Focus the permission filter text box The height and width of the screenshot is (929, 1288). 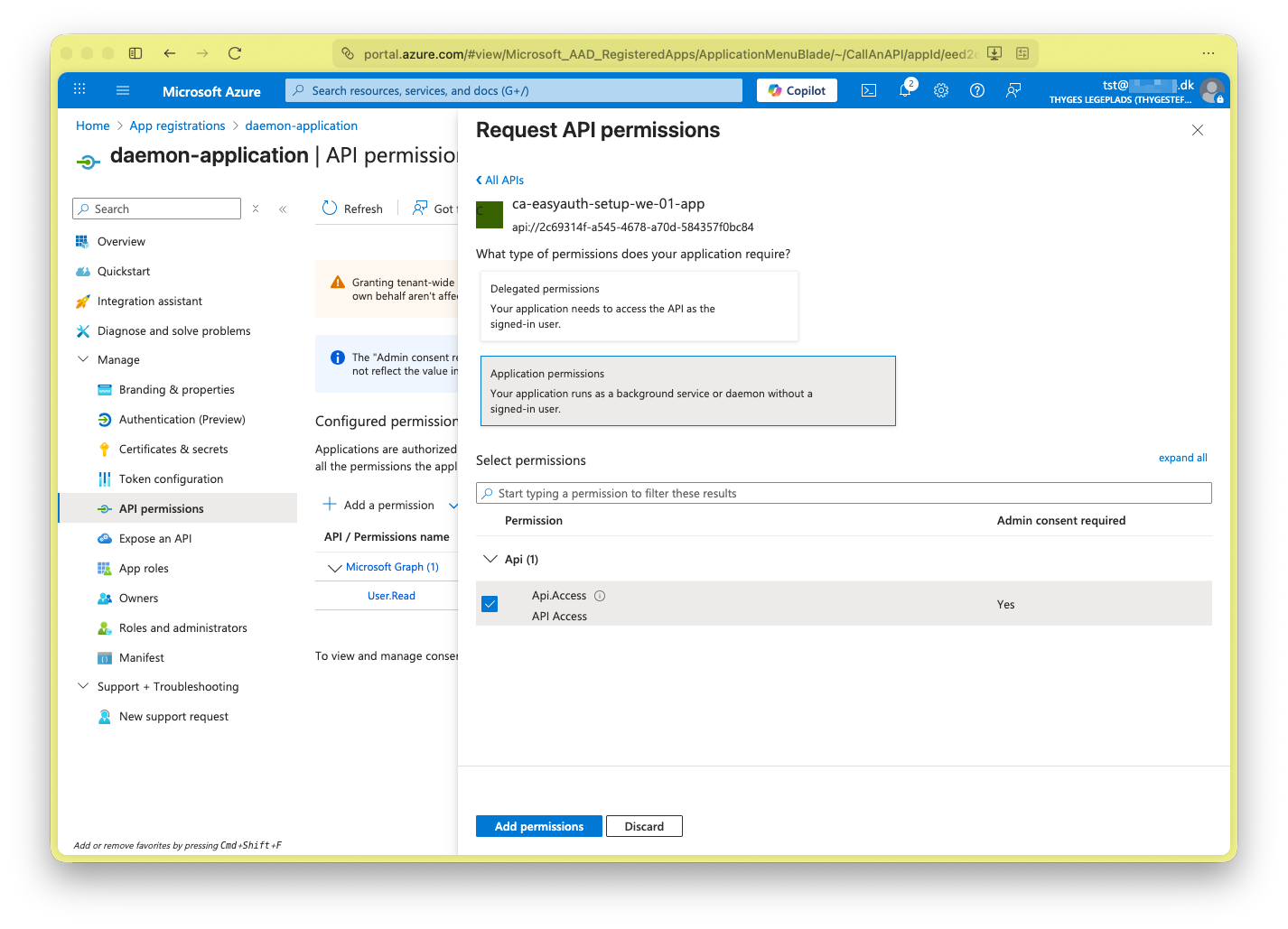[x=844, y=493]
